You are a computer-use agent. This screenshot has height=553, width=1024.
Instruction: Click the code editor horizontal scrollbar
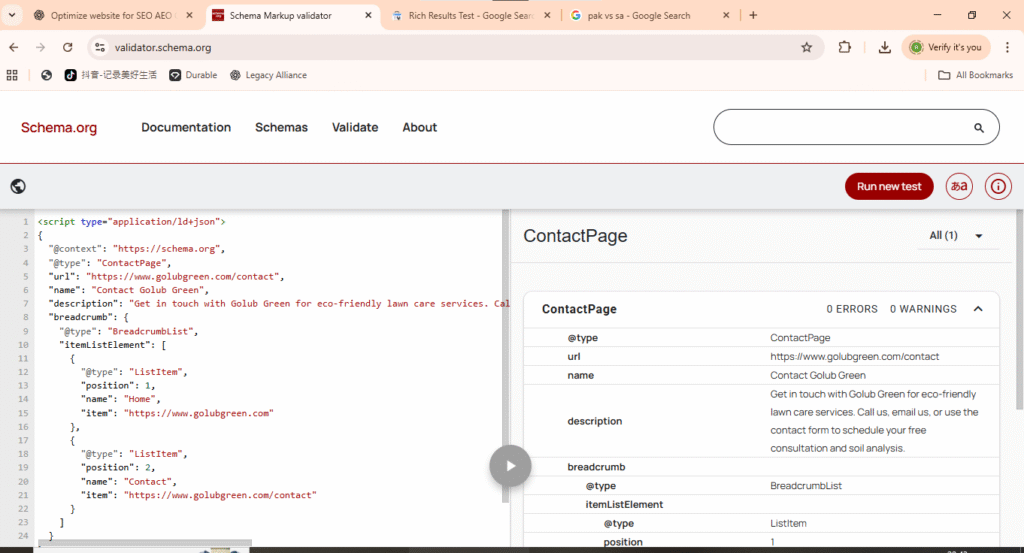pos(145,543)
